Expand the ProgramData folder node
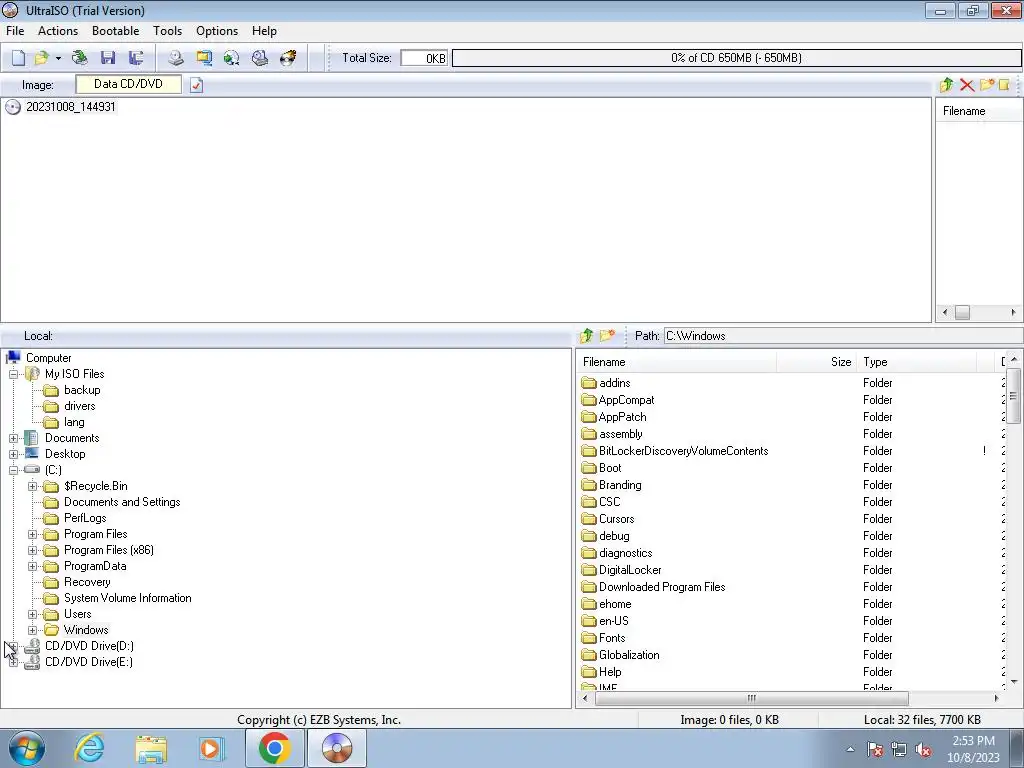Screen dimensions: 1024x768 (x=33, y=566)
